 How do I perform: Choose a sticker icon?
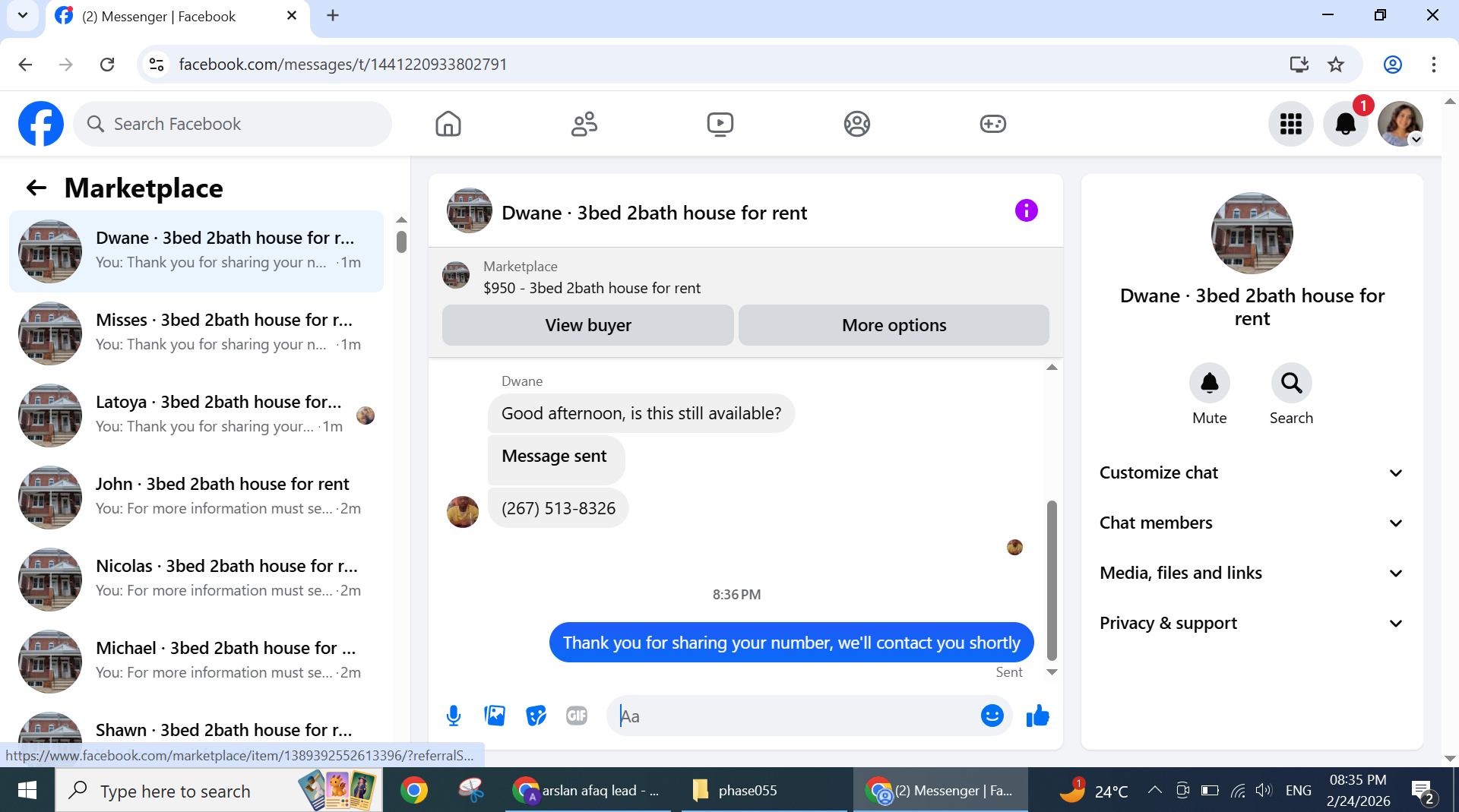(x=536, y=716)
